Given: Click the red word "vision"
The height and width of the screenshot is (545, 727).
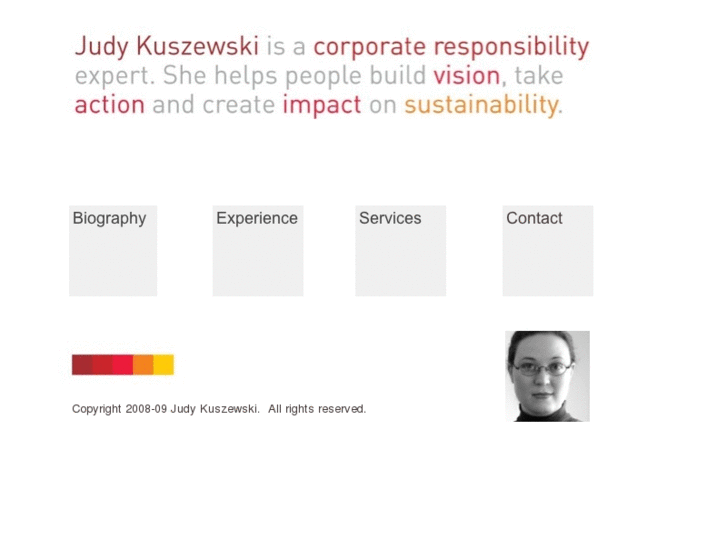Looking at the screenshot, I should click(x=466, y=76).
